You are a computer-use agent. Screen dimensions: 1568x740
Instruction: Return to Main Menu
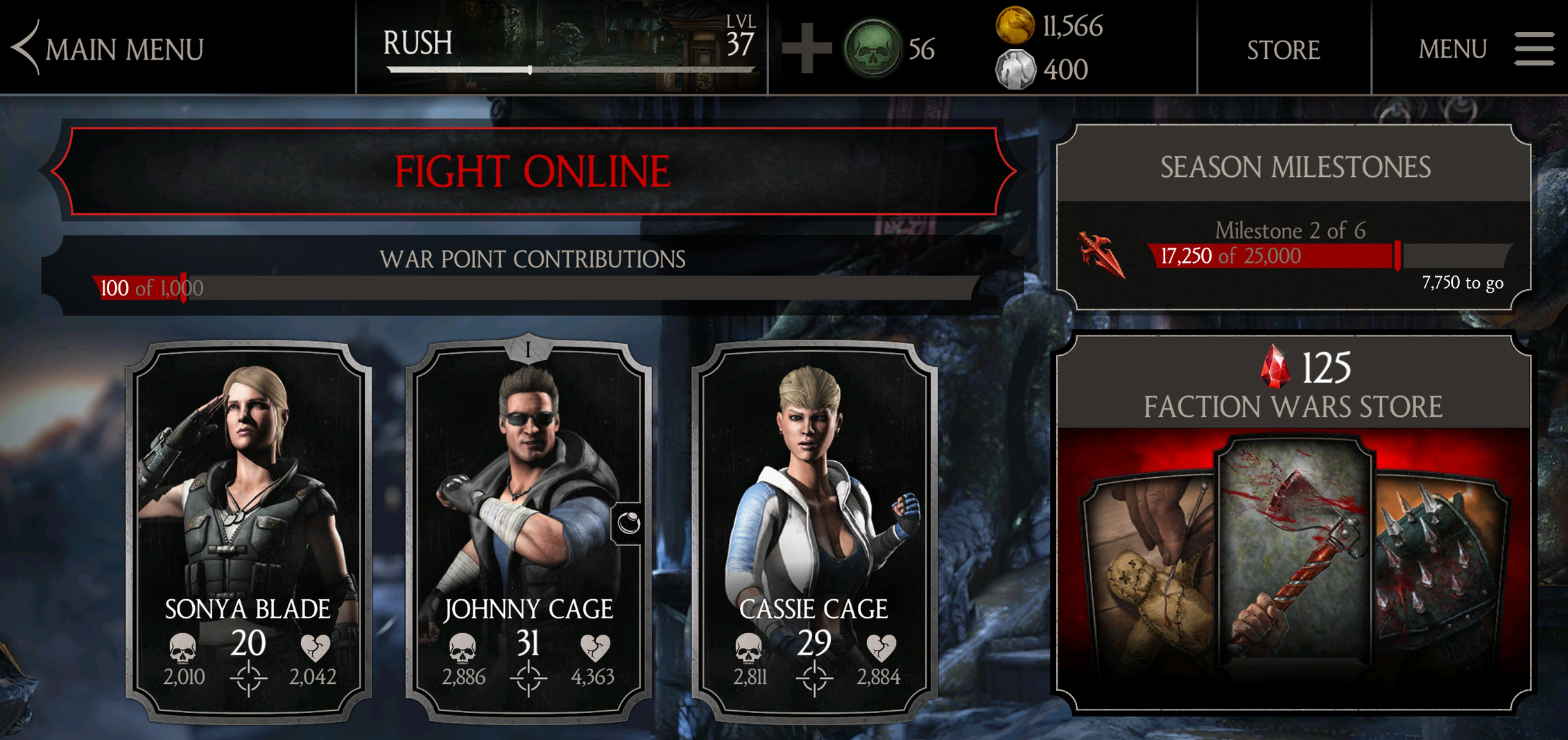(x=125, y=49)
